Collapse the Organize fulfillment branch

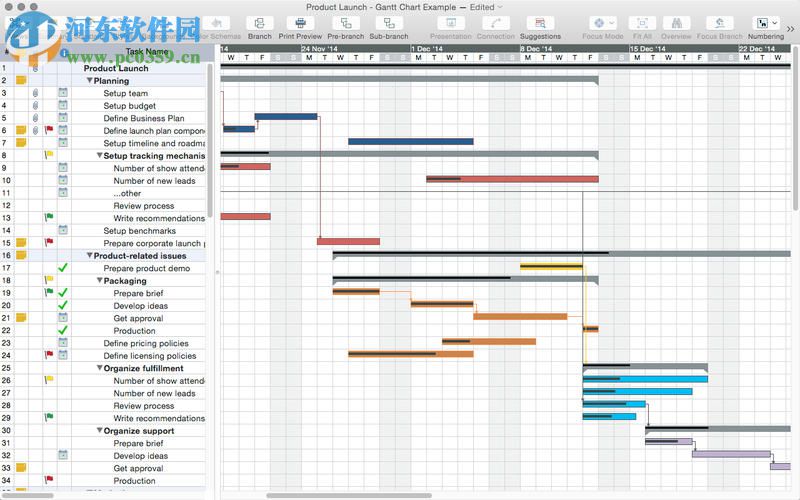tap(99, 368)
